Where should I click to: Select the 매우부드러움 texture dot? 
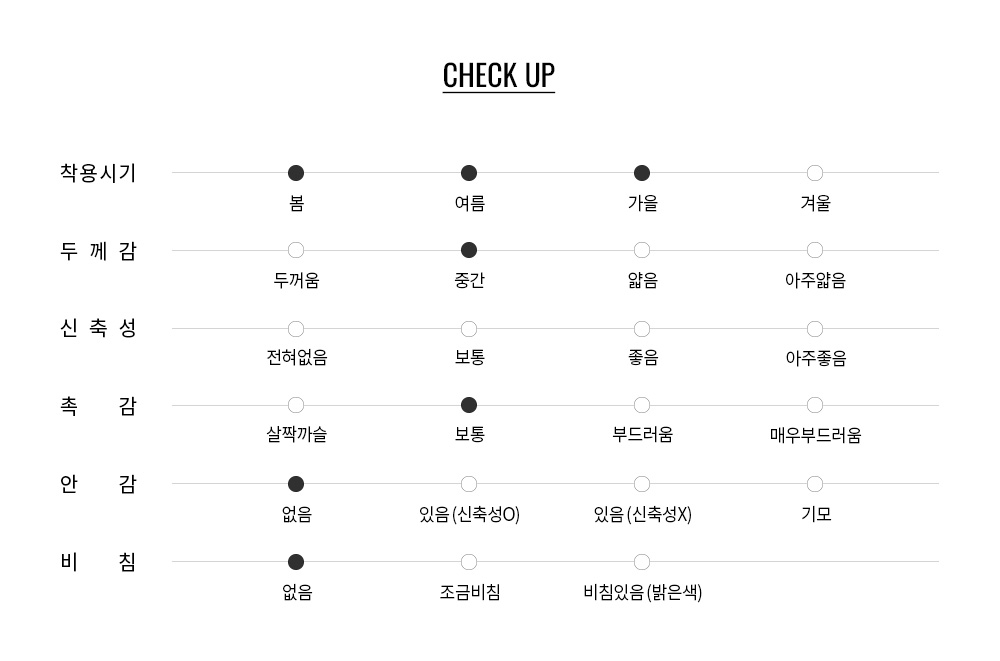pyautogui.click(x=815, y=405)
